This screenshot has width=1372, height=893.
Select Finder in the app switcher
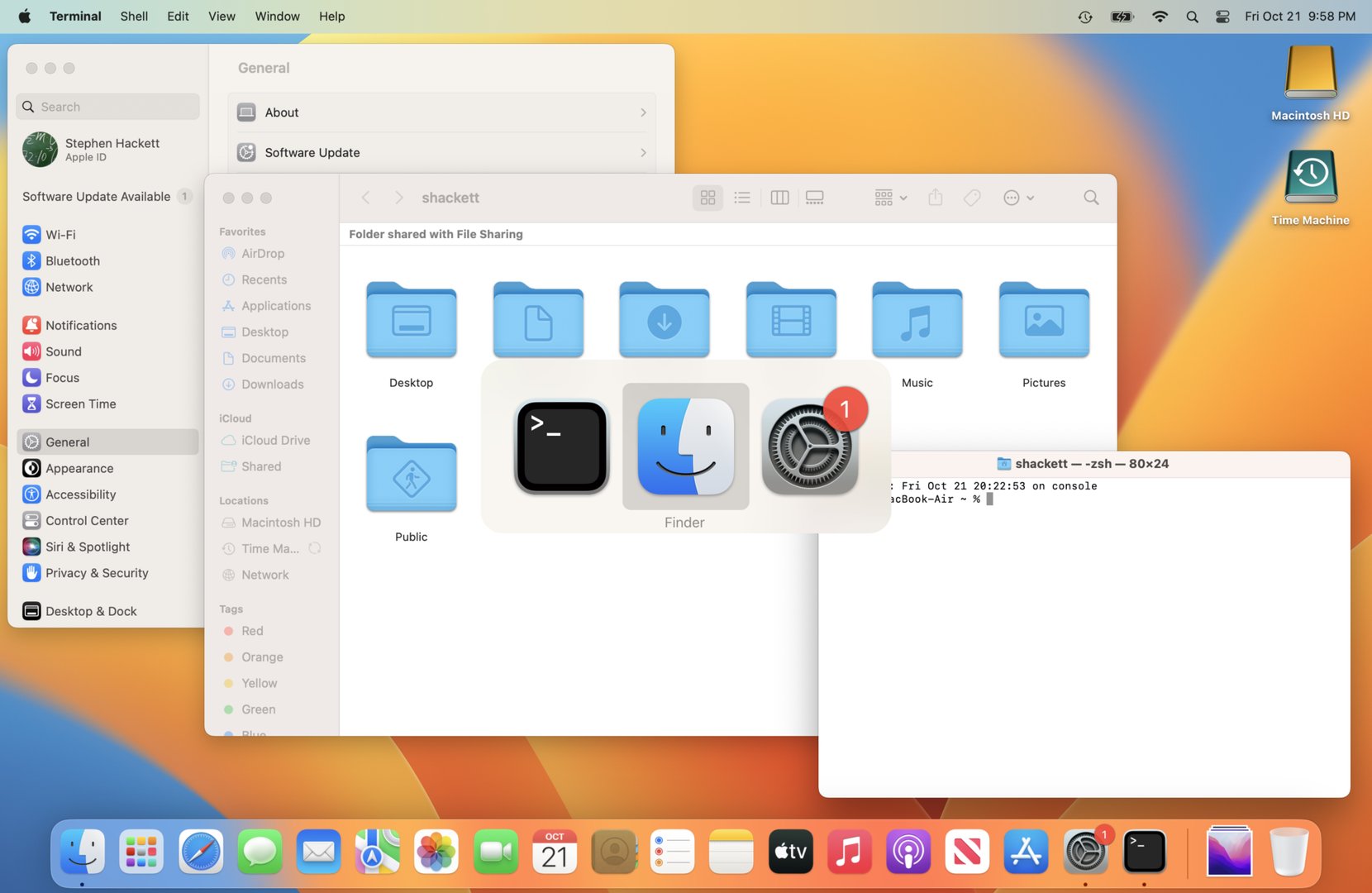pyautogui.click(x=686, y=446)
